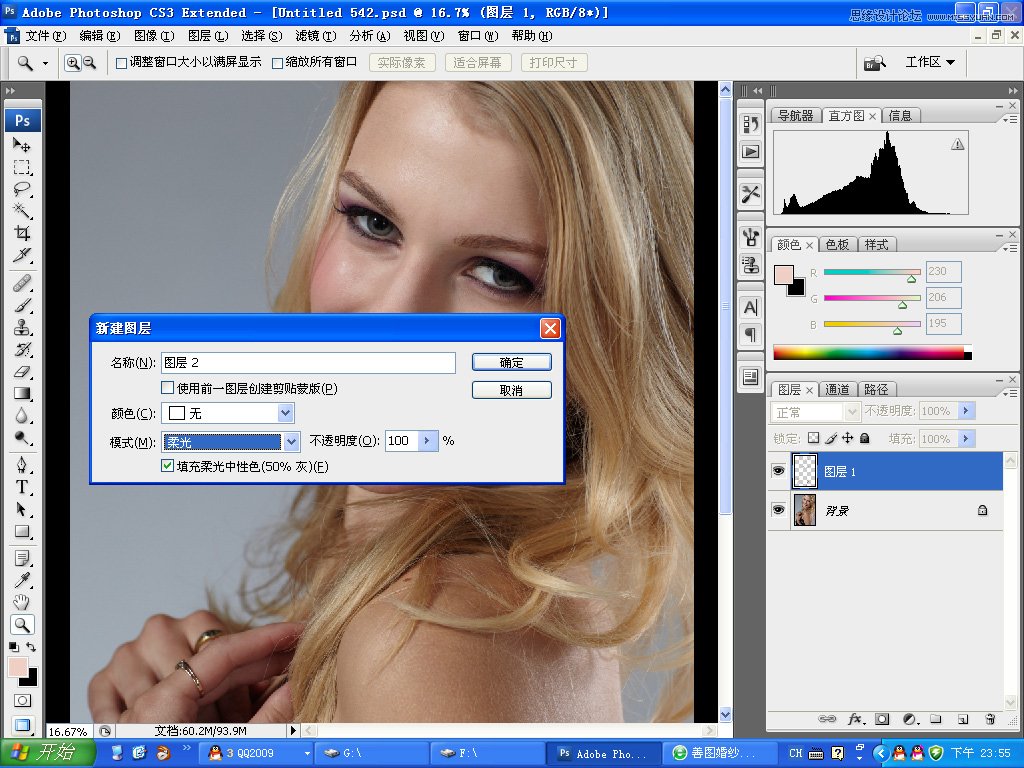
Task: Select the Crop tool
Action: [22, 233]
